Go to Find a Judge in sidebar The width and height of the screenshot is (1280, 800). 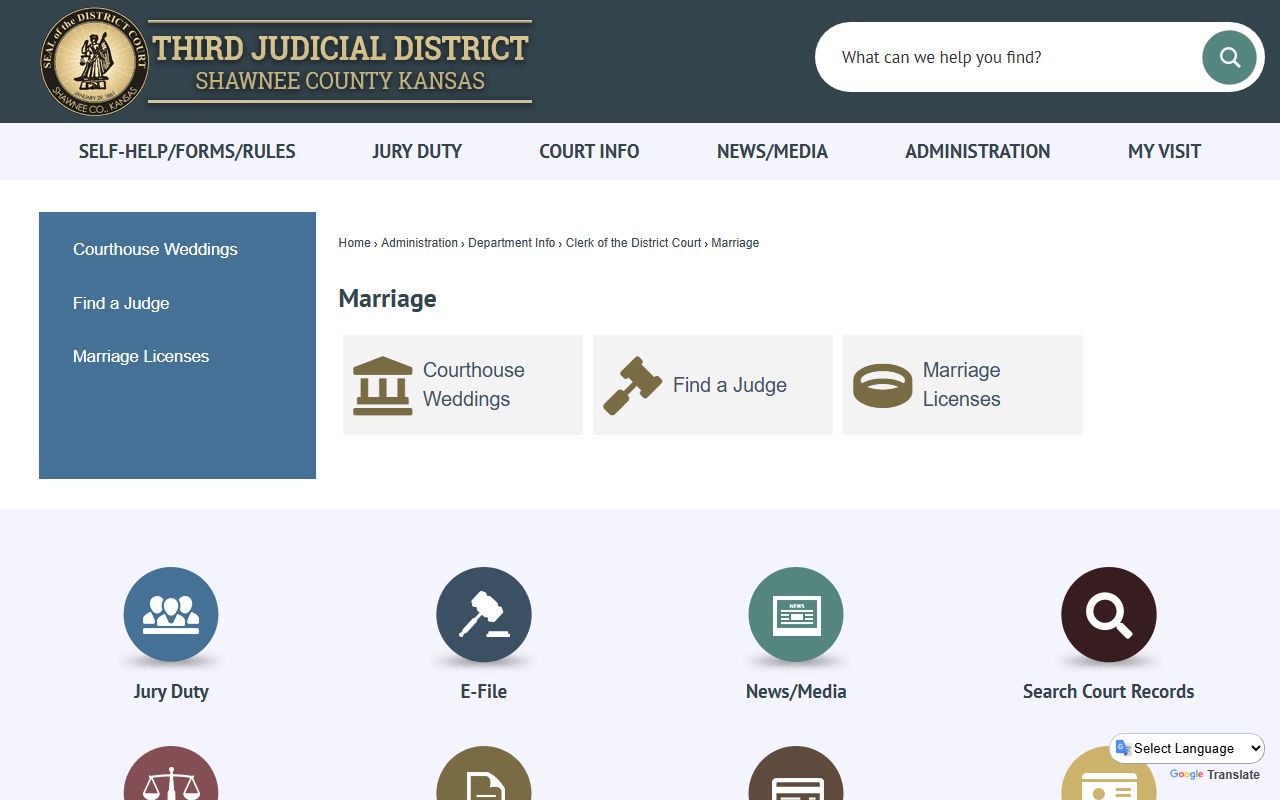pyautogui.click(x=121, y=303)
